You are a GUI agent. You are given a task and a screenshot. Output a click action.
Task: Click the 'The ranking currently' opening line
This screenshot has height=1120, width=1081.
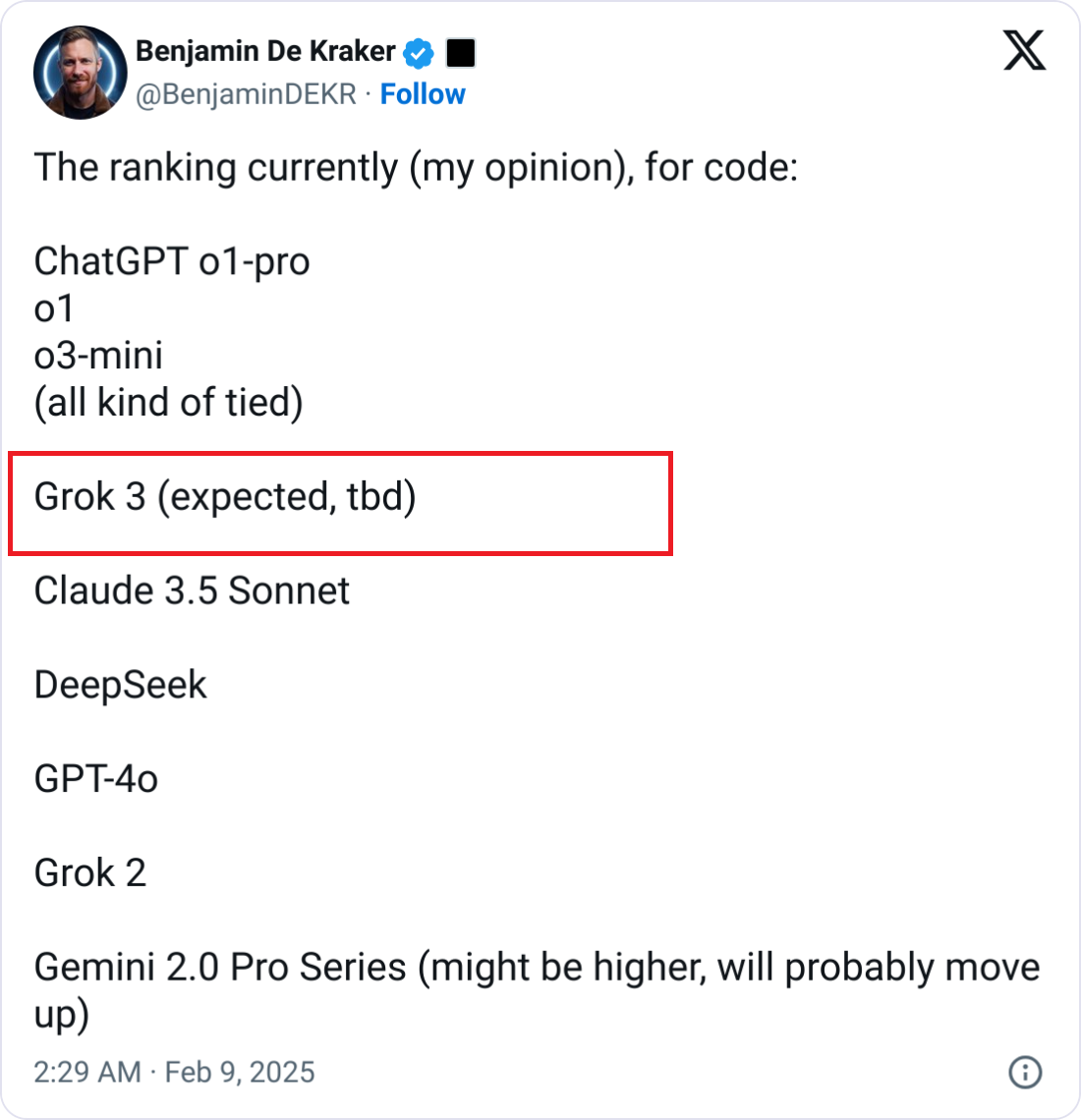(416, 167)
